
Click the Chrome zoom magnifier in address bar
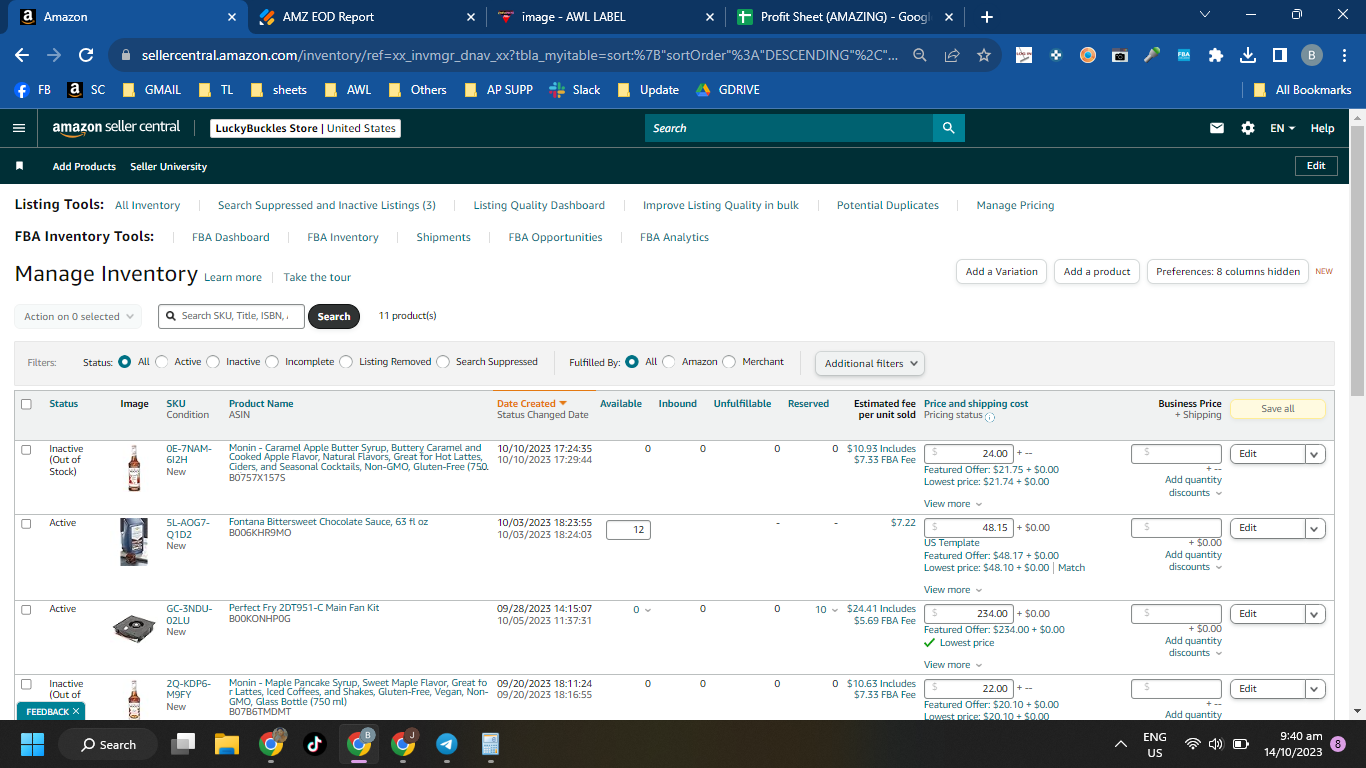click(x=920, y=56)
